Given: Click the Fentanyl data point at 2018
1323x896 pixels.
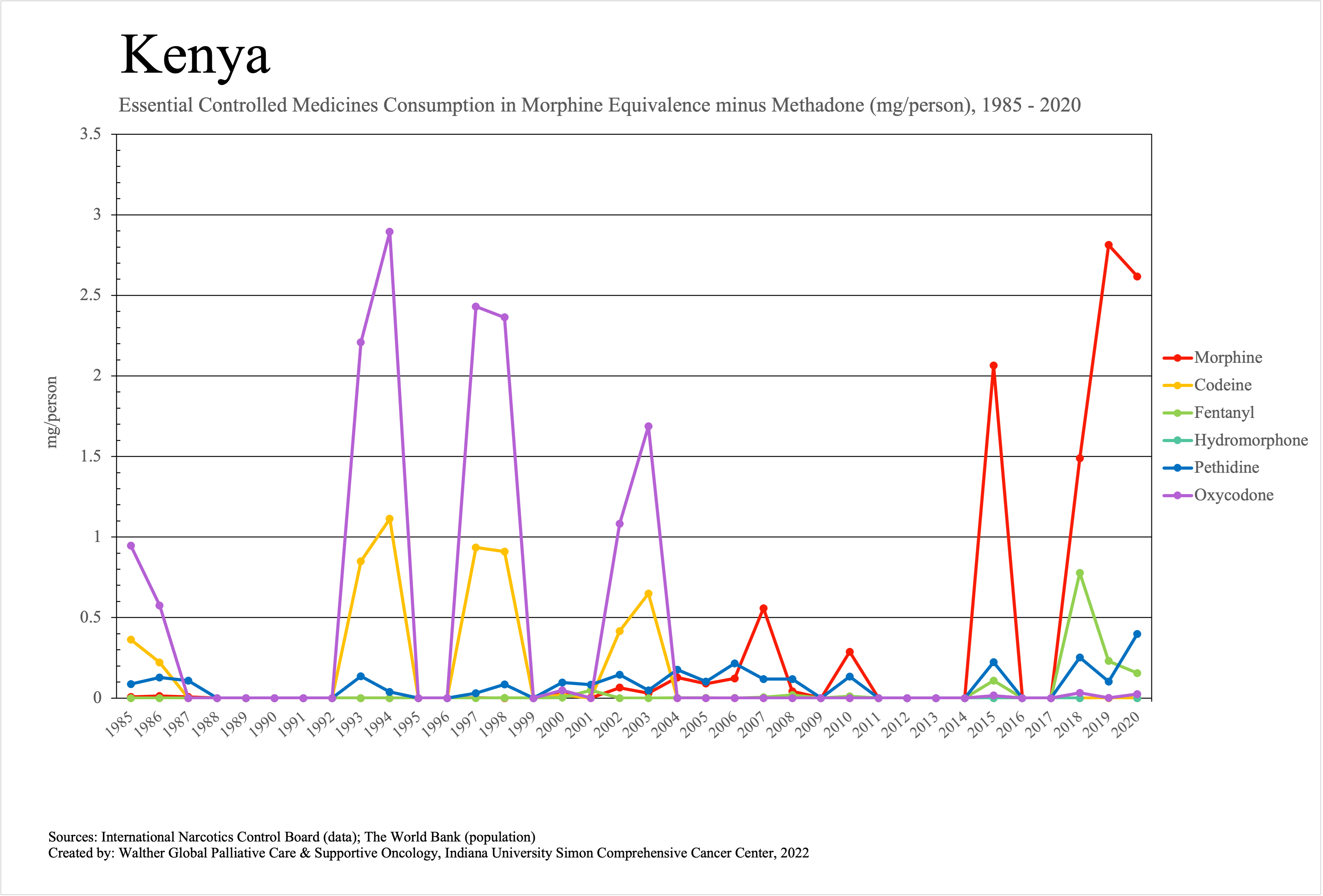Looking at the screenshot, I should coord(1080,573).
